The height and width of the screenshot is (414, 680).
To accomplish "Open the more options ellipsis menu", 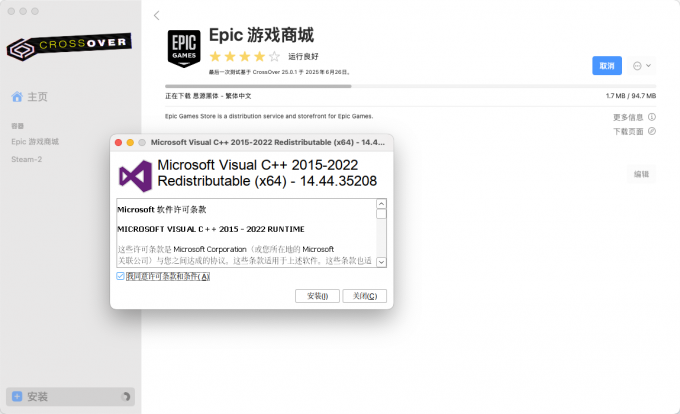I will point(642,66).
